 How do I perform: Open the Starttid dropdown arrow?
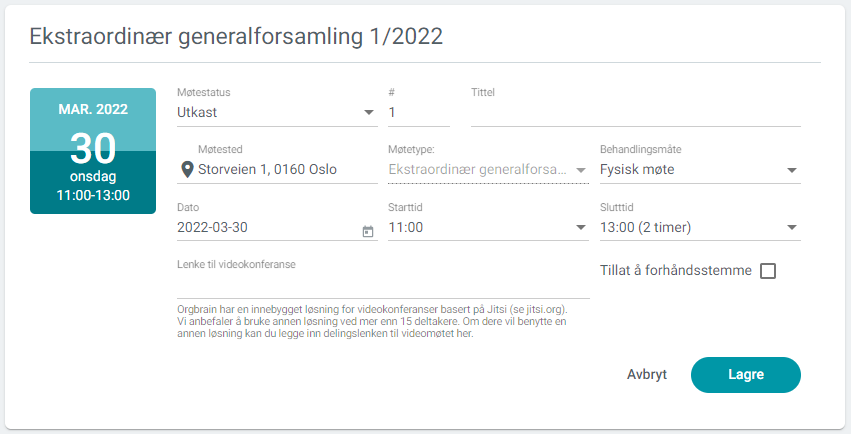[x=581, y=227]
